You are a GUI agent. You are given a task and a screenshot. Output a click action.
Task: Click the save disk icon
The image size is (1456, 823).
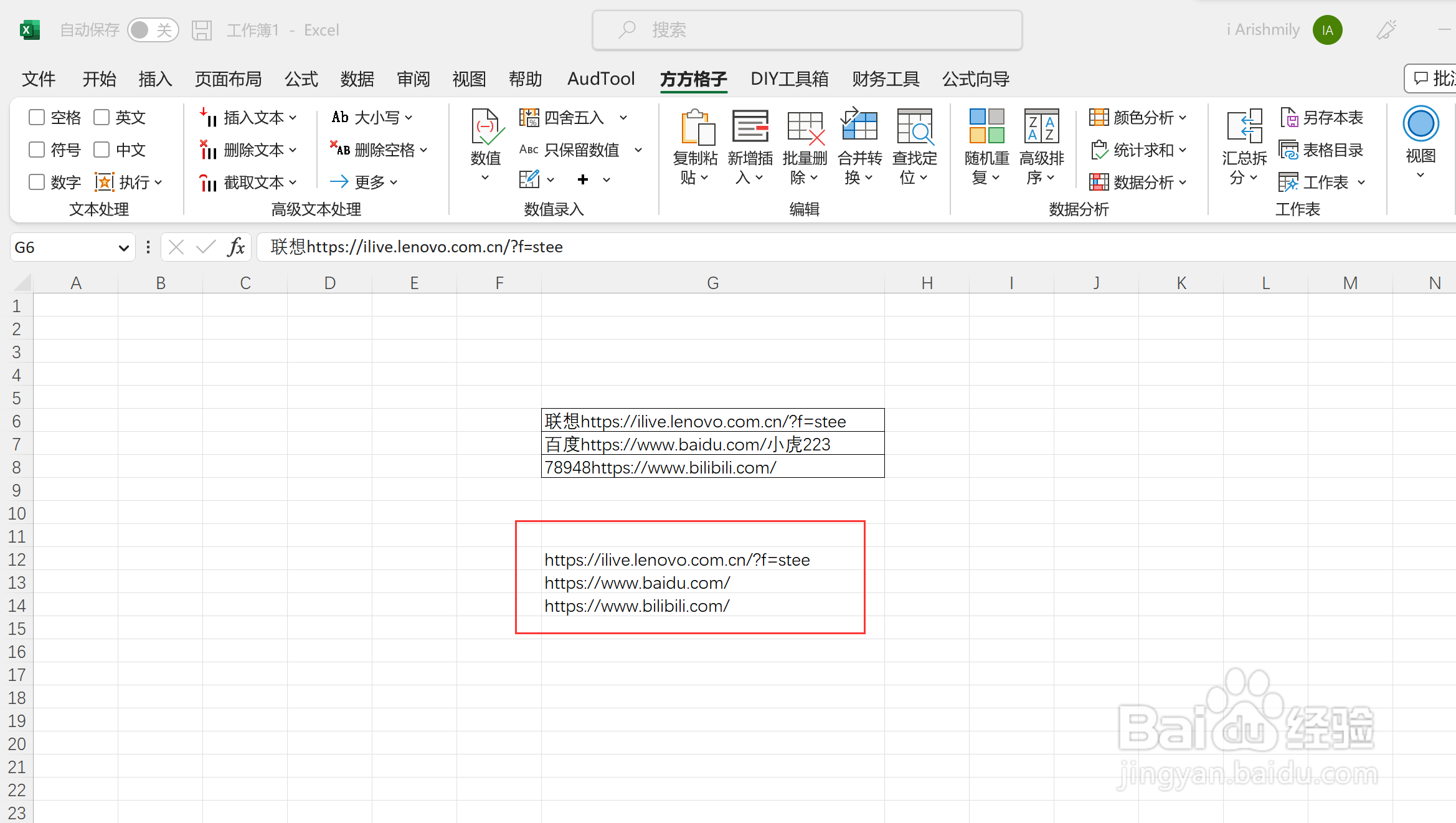[201, 30]
